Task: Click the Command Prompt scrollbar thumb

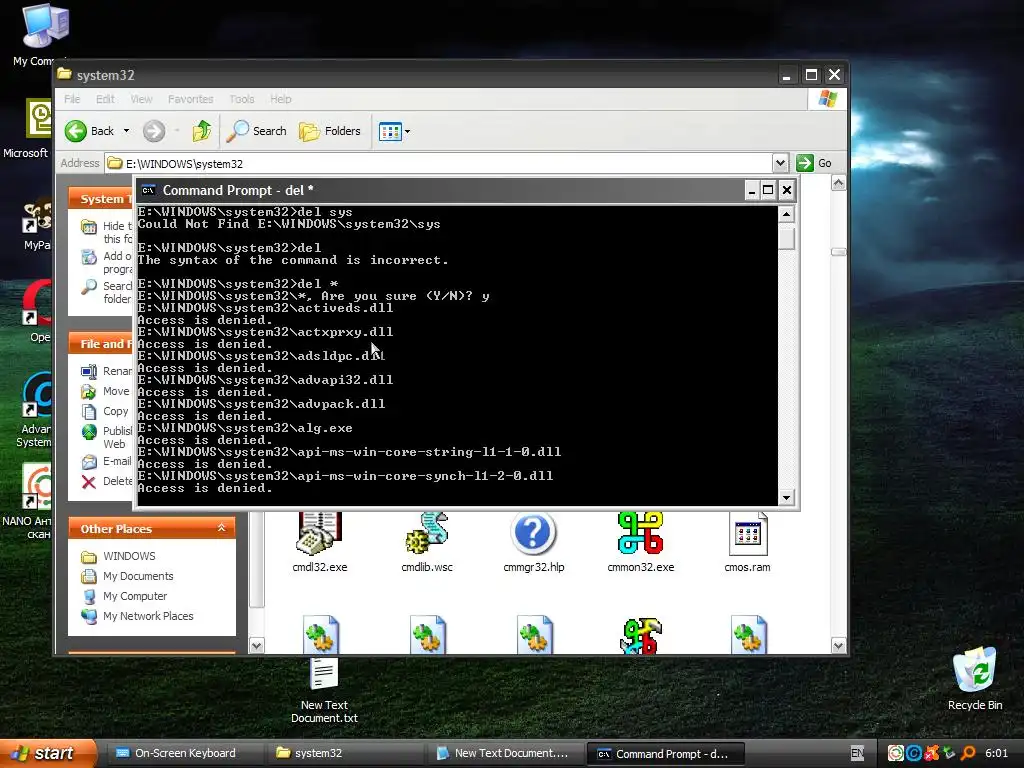Action: (786, 237)
